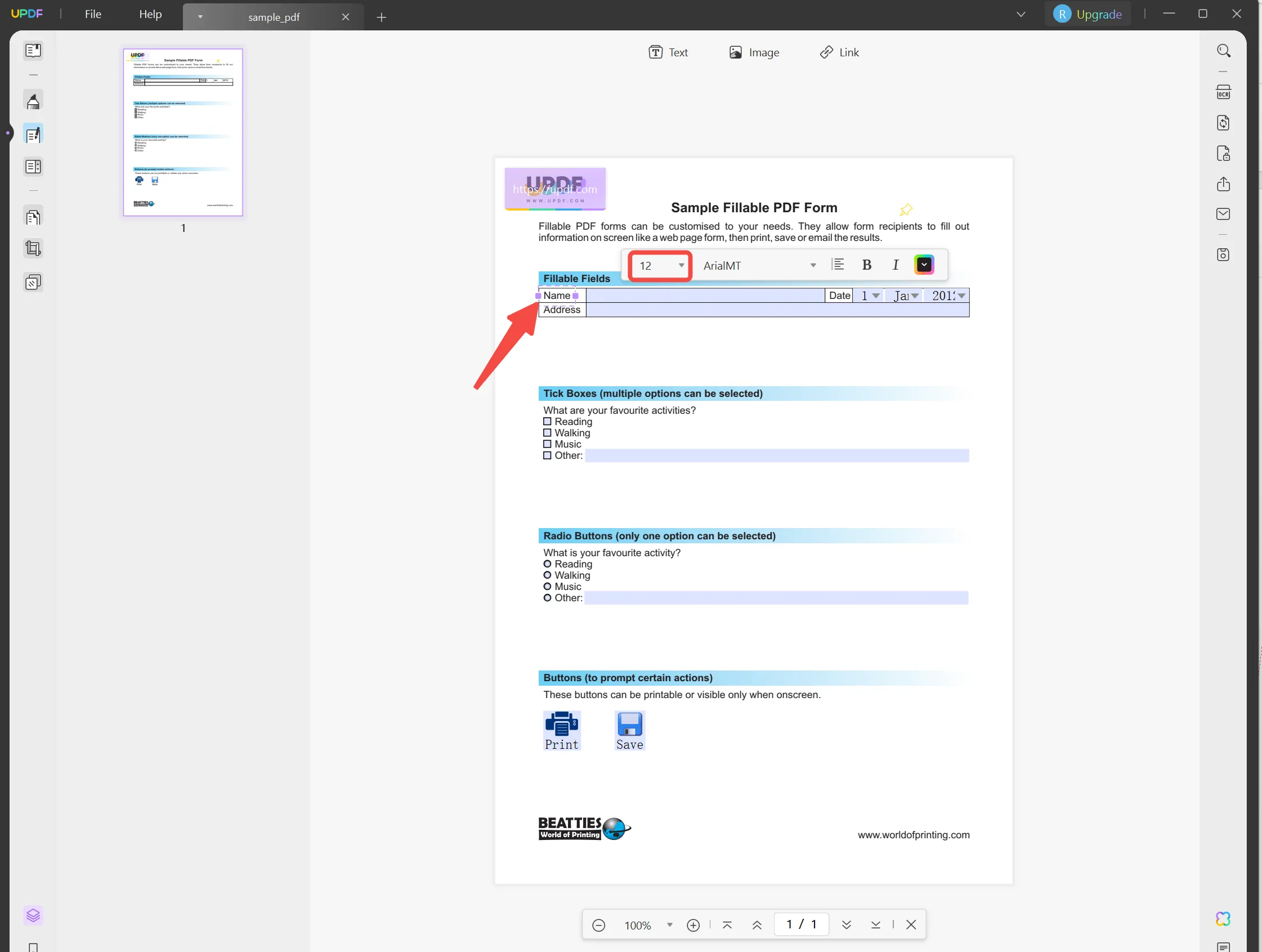Click the Print button

tap(563, 730)
